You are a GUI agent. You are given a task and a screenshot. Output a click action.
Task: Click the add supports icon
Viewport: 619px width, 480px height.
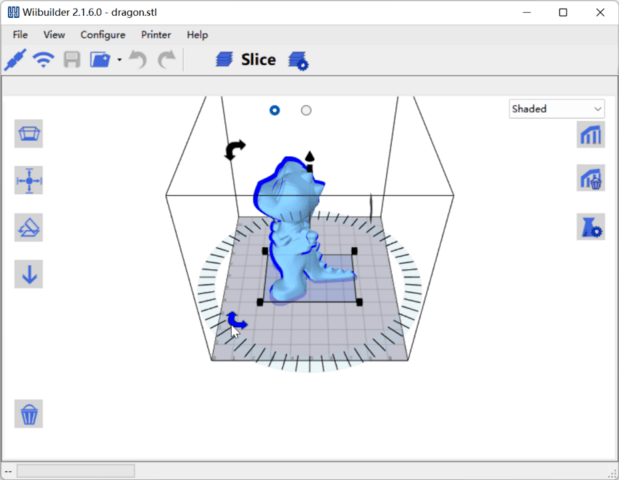pos(590,135)
